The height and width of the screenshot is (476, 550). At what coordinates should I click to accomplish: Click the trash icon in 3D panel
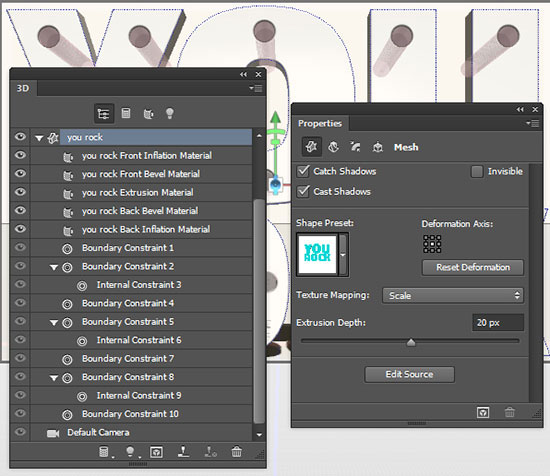pyautogui.click(x=237, y=451)
